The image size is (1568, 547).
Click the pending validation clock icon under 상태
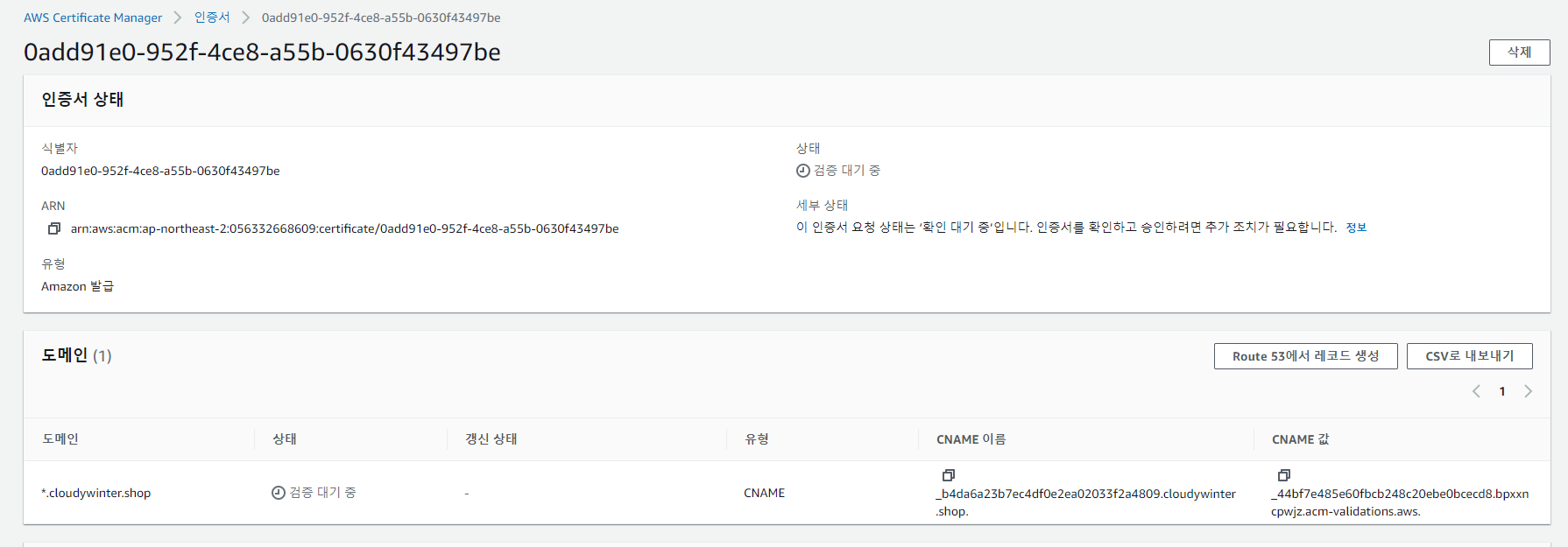pos(802,171)
